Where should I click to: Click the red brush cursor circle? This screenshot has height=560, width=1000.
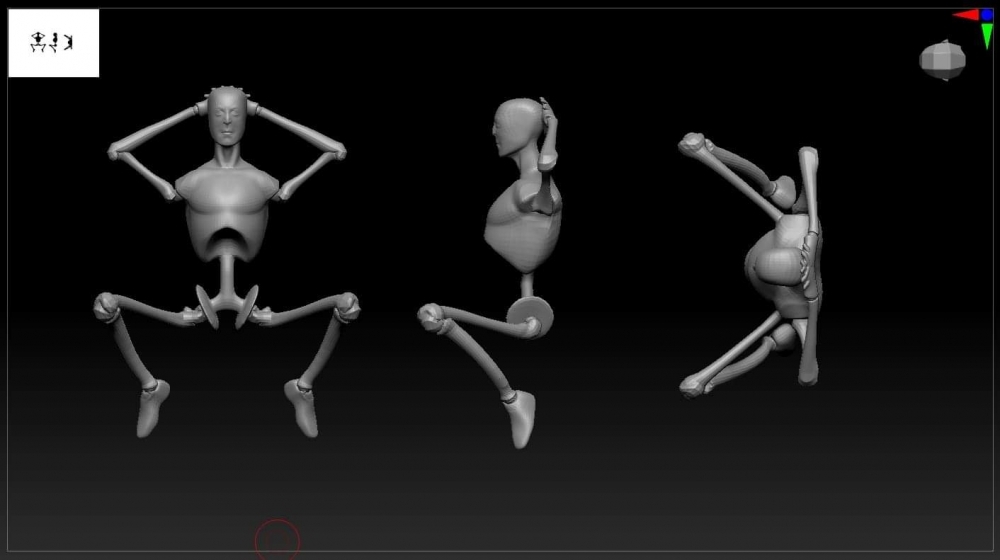277,540
